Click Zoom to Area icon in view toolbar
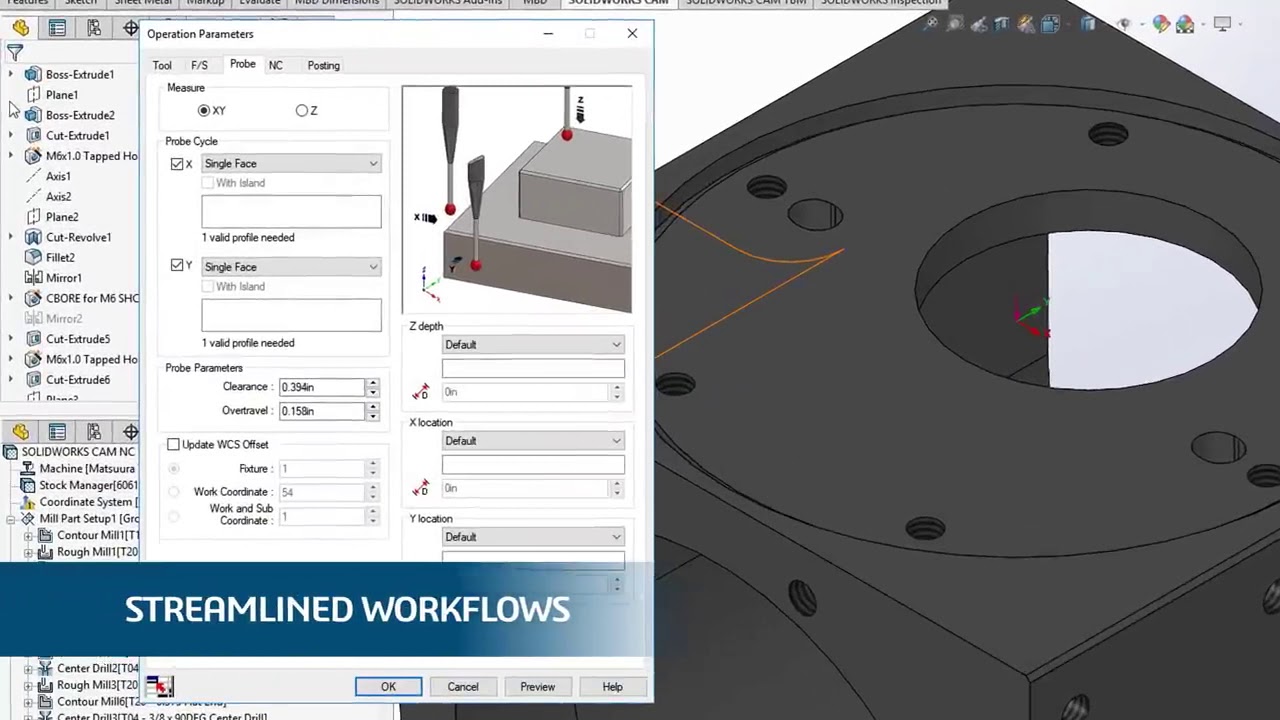This screenshot has height=720, width=1280. (955, 24)
